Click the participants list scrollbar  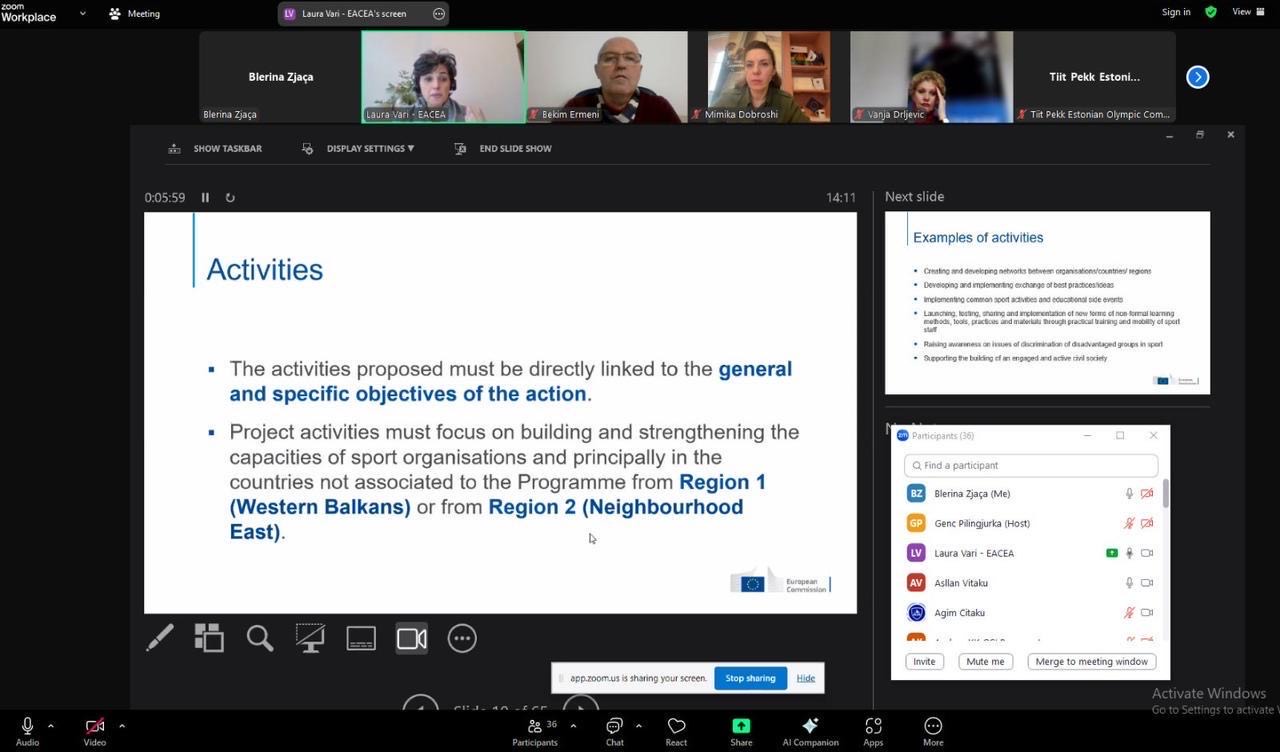(x=1166, y=493)
